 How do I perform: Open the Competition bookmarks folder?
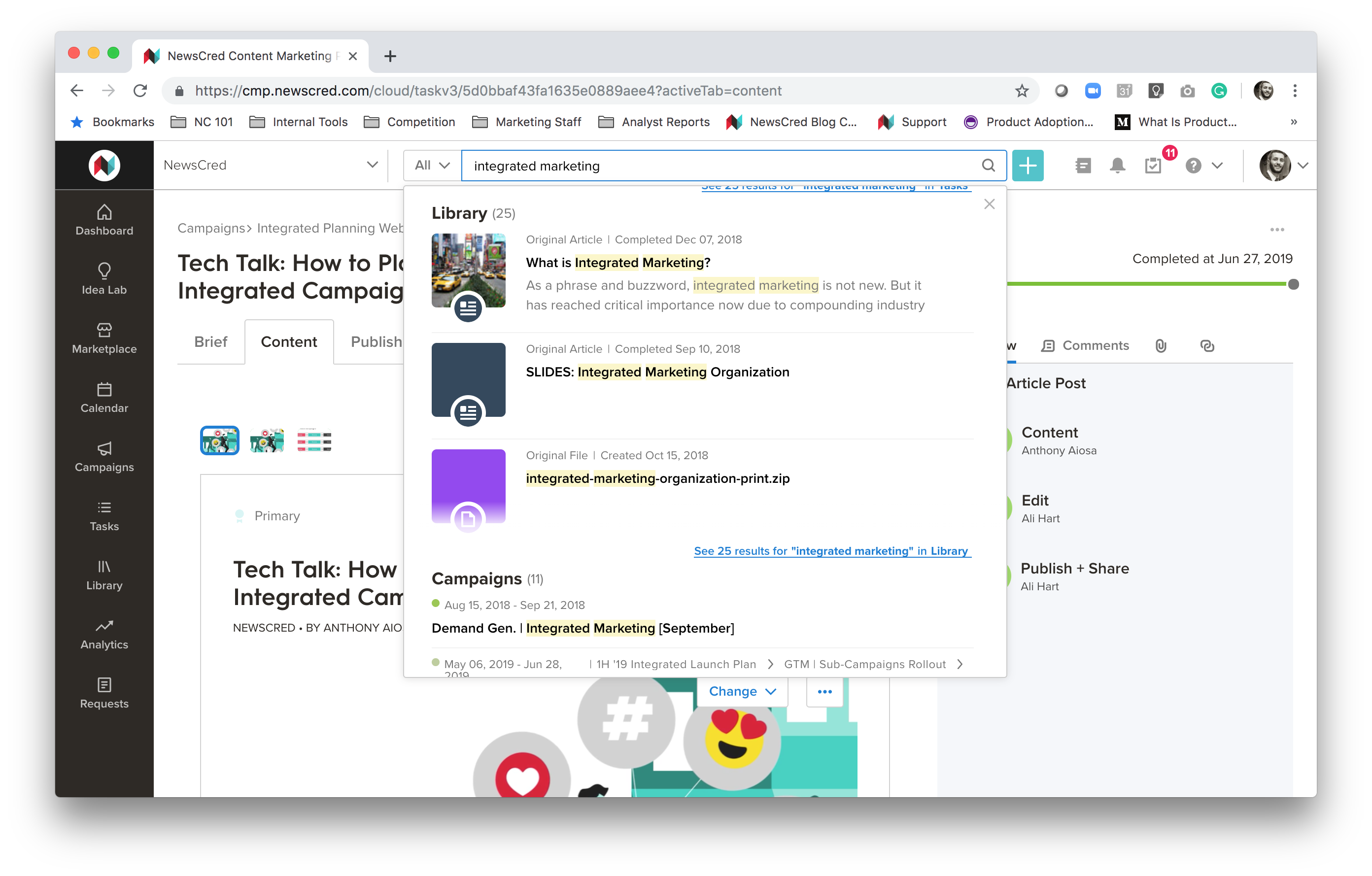pyautogui.click(x=410, y=122)
